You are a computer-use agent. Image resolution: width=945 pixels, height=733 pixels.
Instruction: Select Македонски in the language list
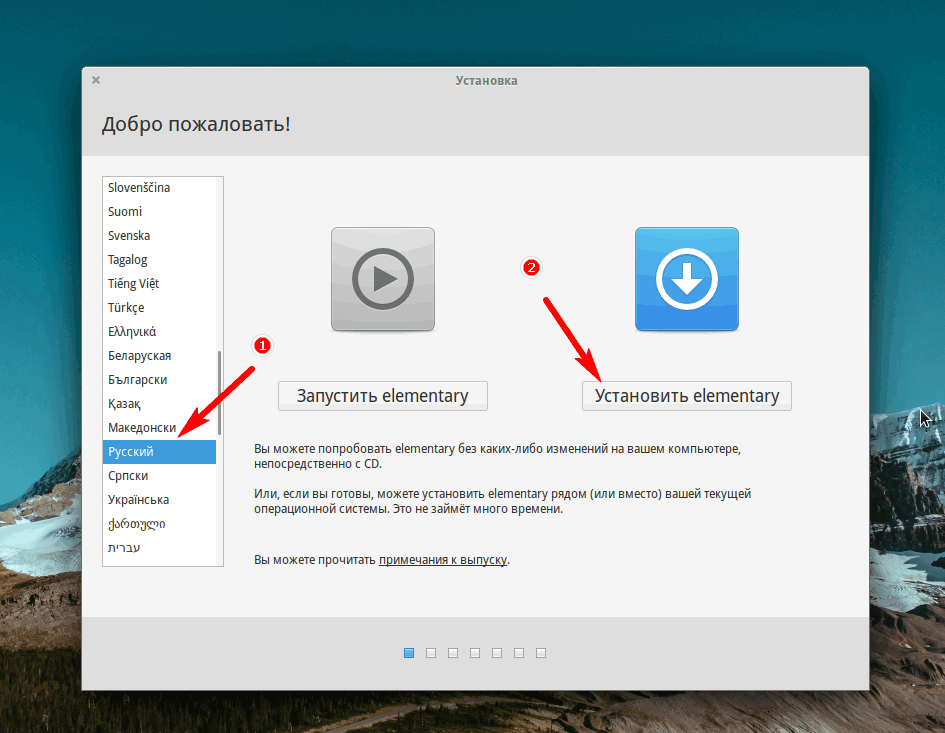[159, 428]
